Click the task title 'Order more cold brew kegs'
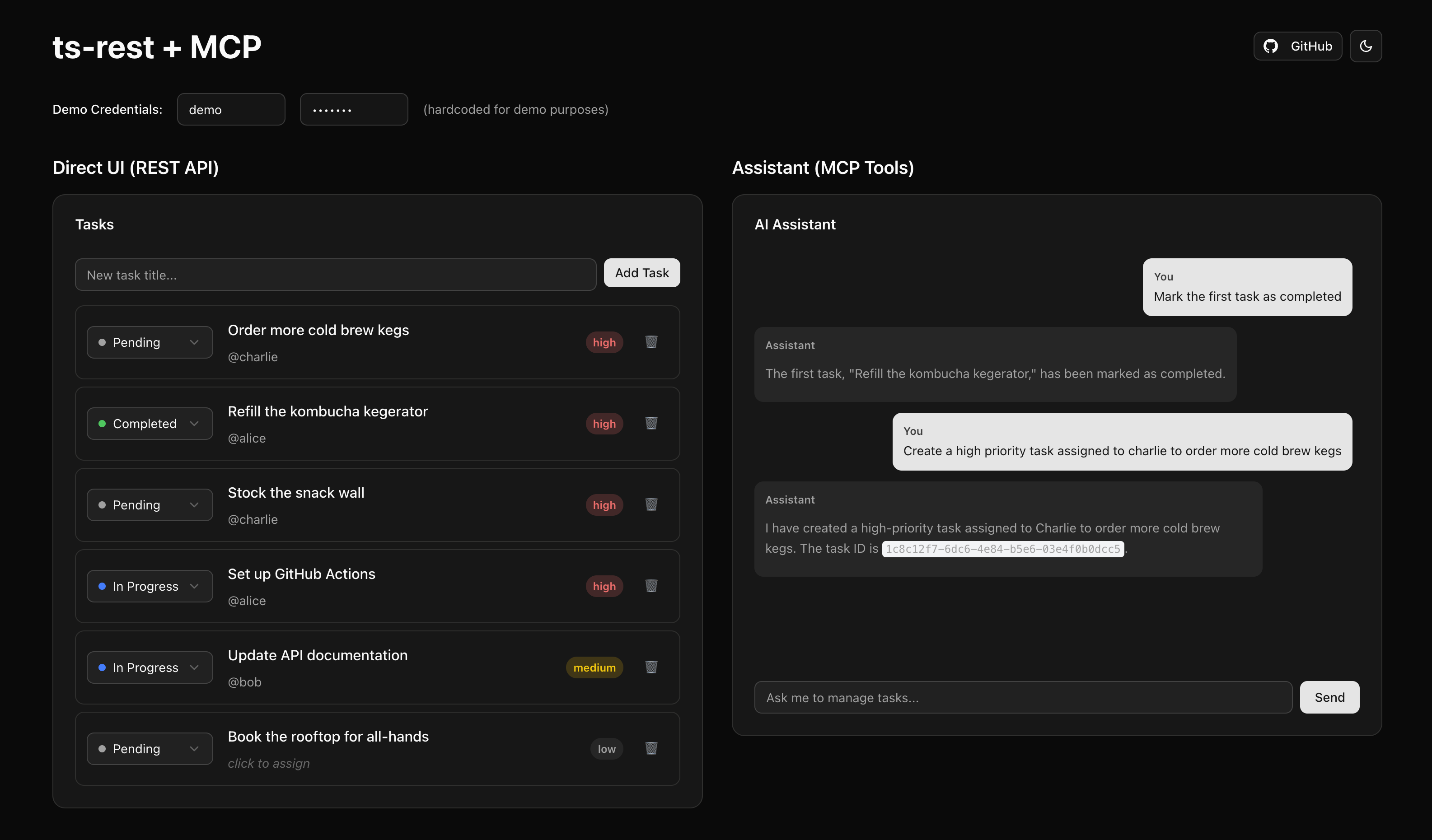The image size is (1432, 840). pyautogui.click(x=318, y=330)
